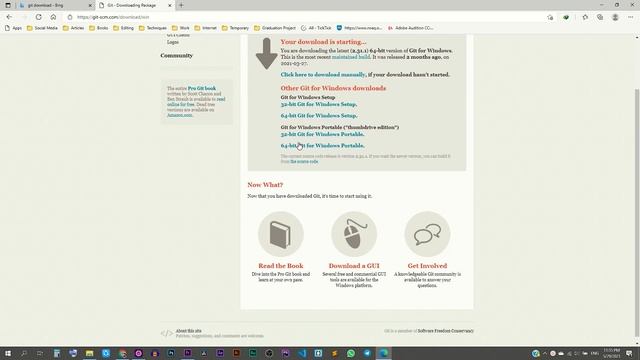Viewport: 640px width, 360px height.
Task: Open the Social Media bookmarks folder
Action: coord(42,28)
